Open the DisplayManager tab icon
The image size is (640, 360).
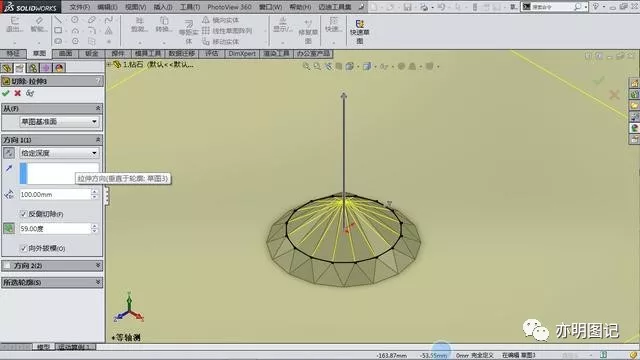[x=59, y=68]
